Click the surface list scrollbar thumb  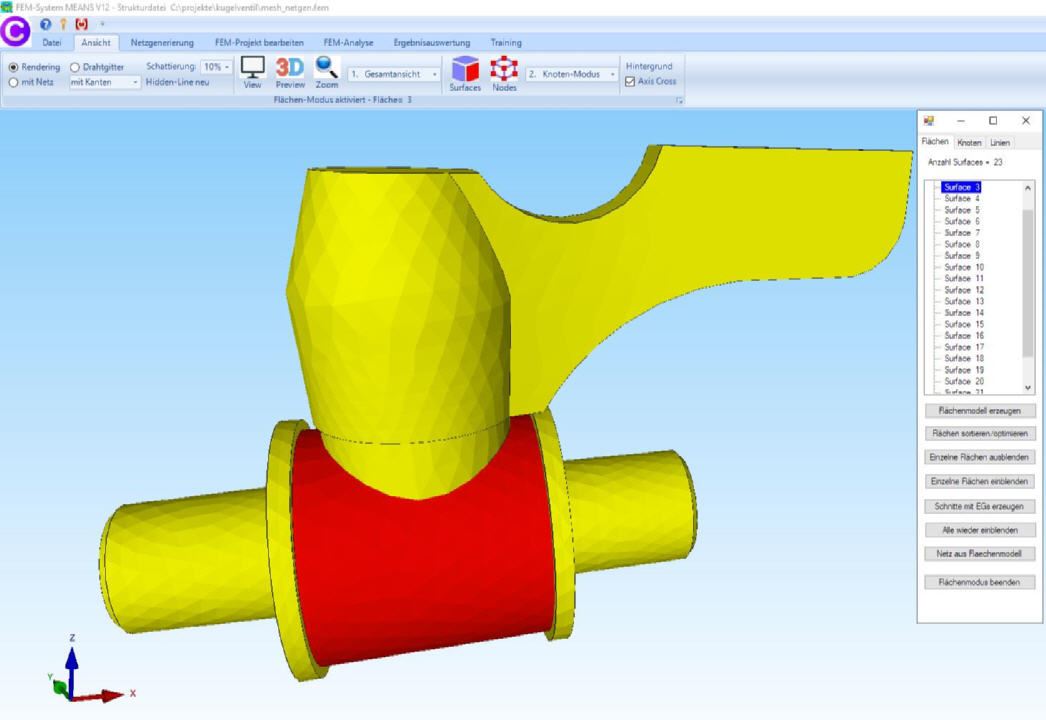coord(1028,284)
